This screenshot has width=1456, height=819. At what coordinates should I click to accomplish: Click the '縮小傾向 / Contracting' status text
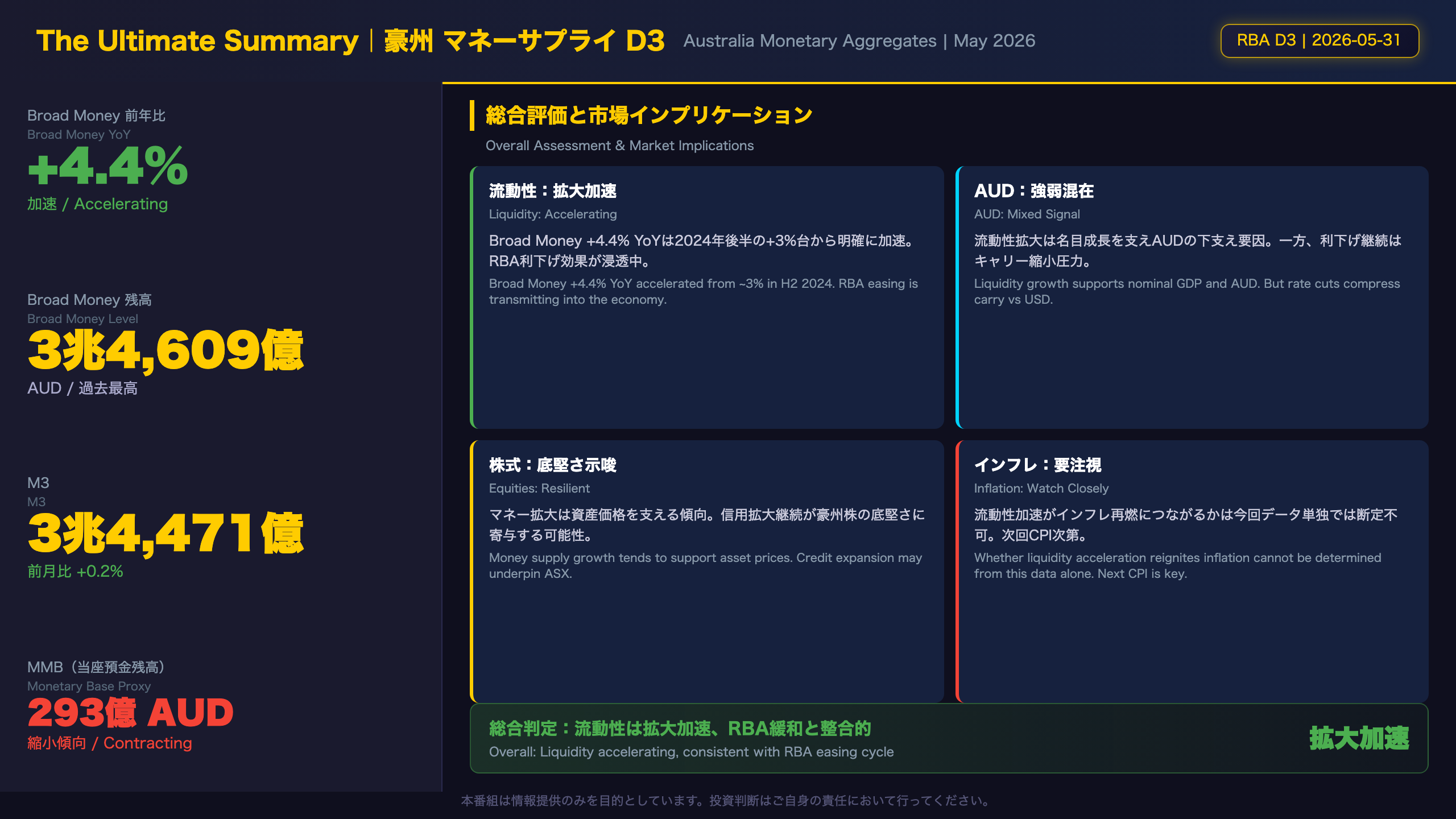(110, 743)
